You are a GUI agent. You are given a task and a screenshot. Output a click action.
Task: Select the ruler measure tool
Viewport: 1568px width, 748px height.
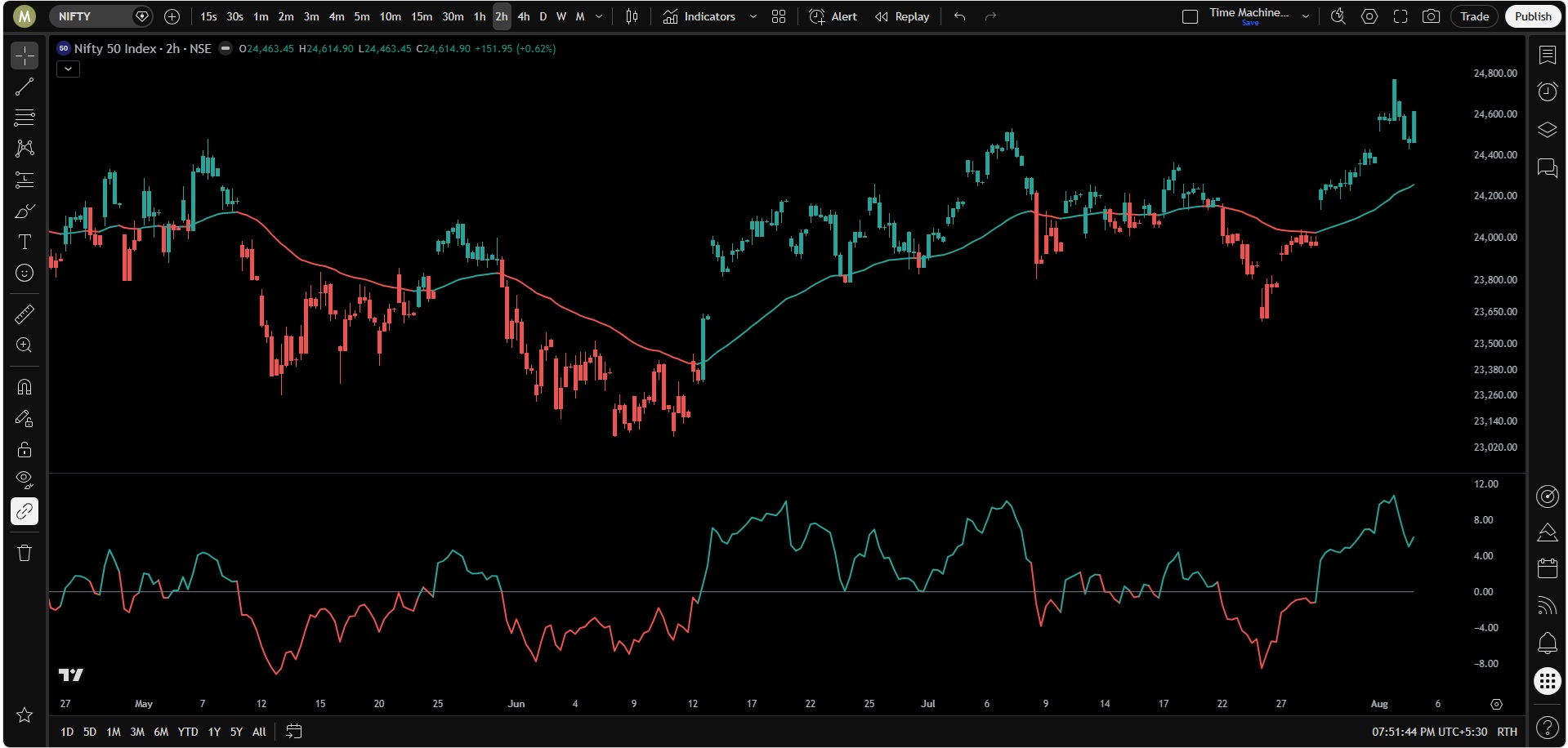point(25,314)
